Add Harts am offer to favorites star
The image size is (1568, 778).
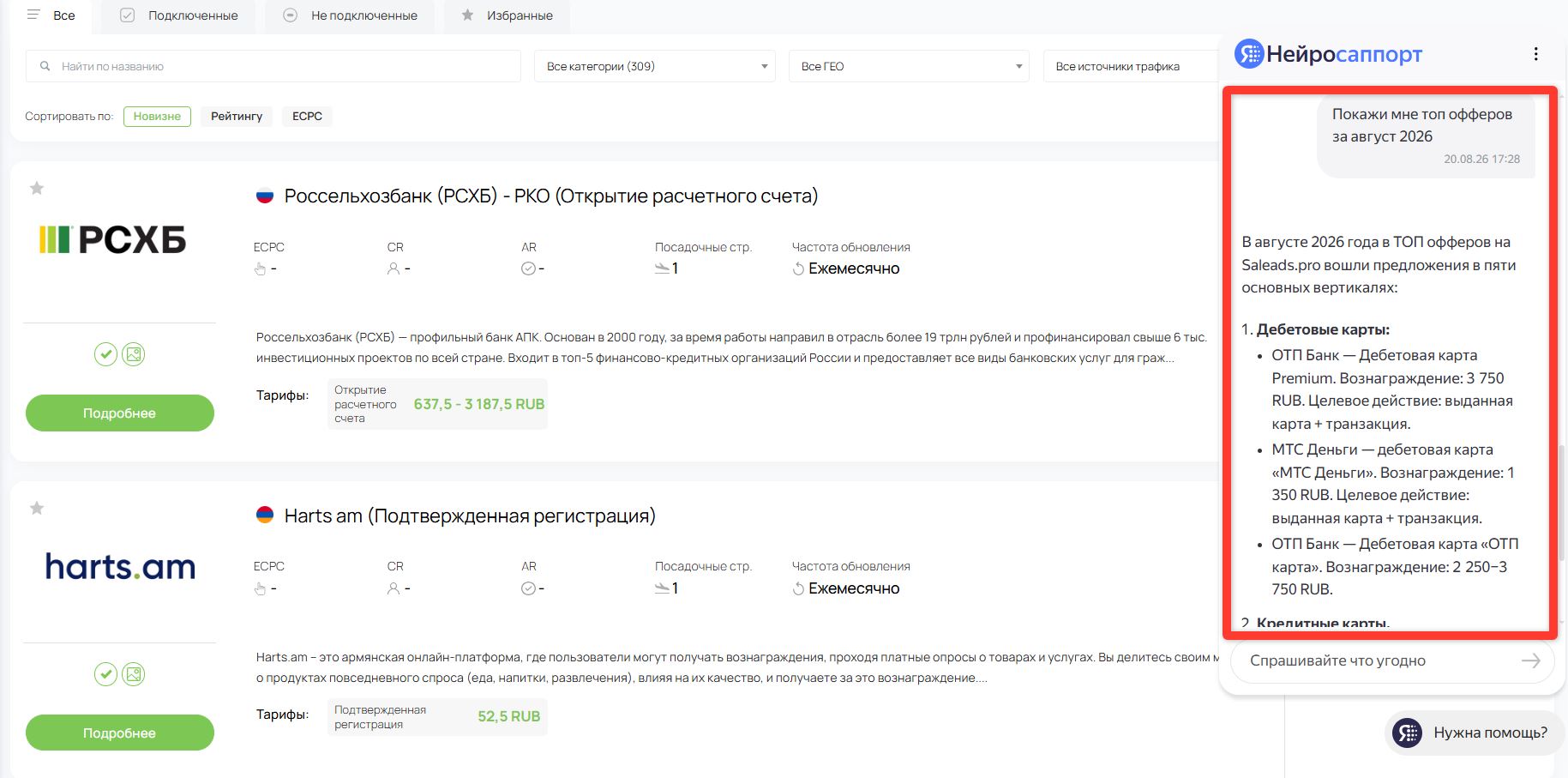pos(37,508)
